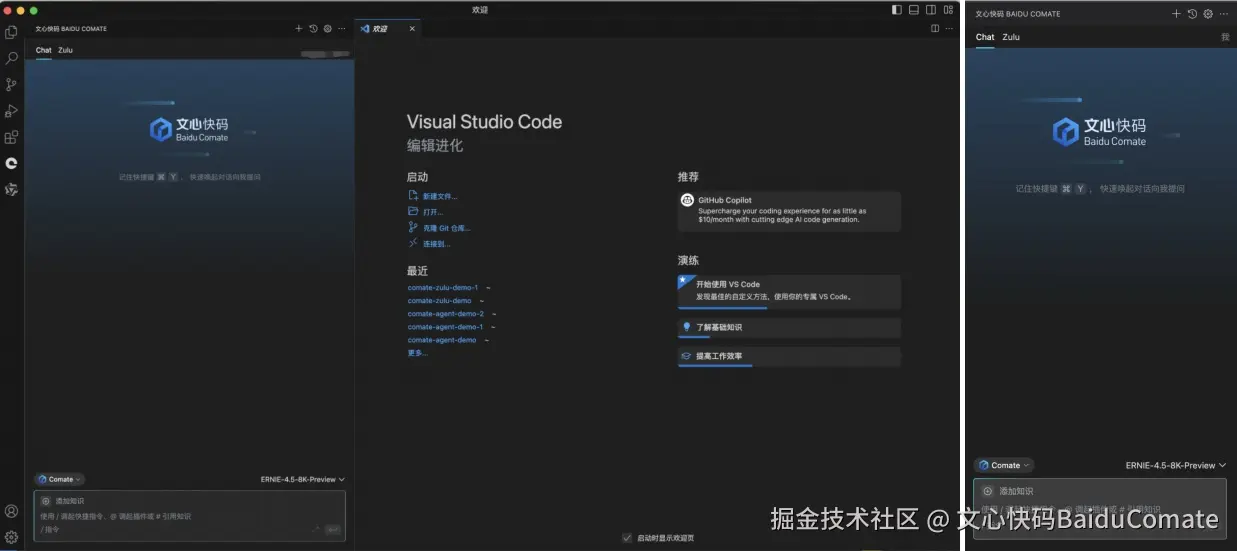Screen dimensions: 1237x551
Task: Toggle secondary sidebar visibility in title bar
Action: coord(931,10)
